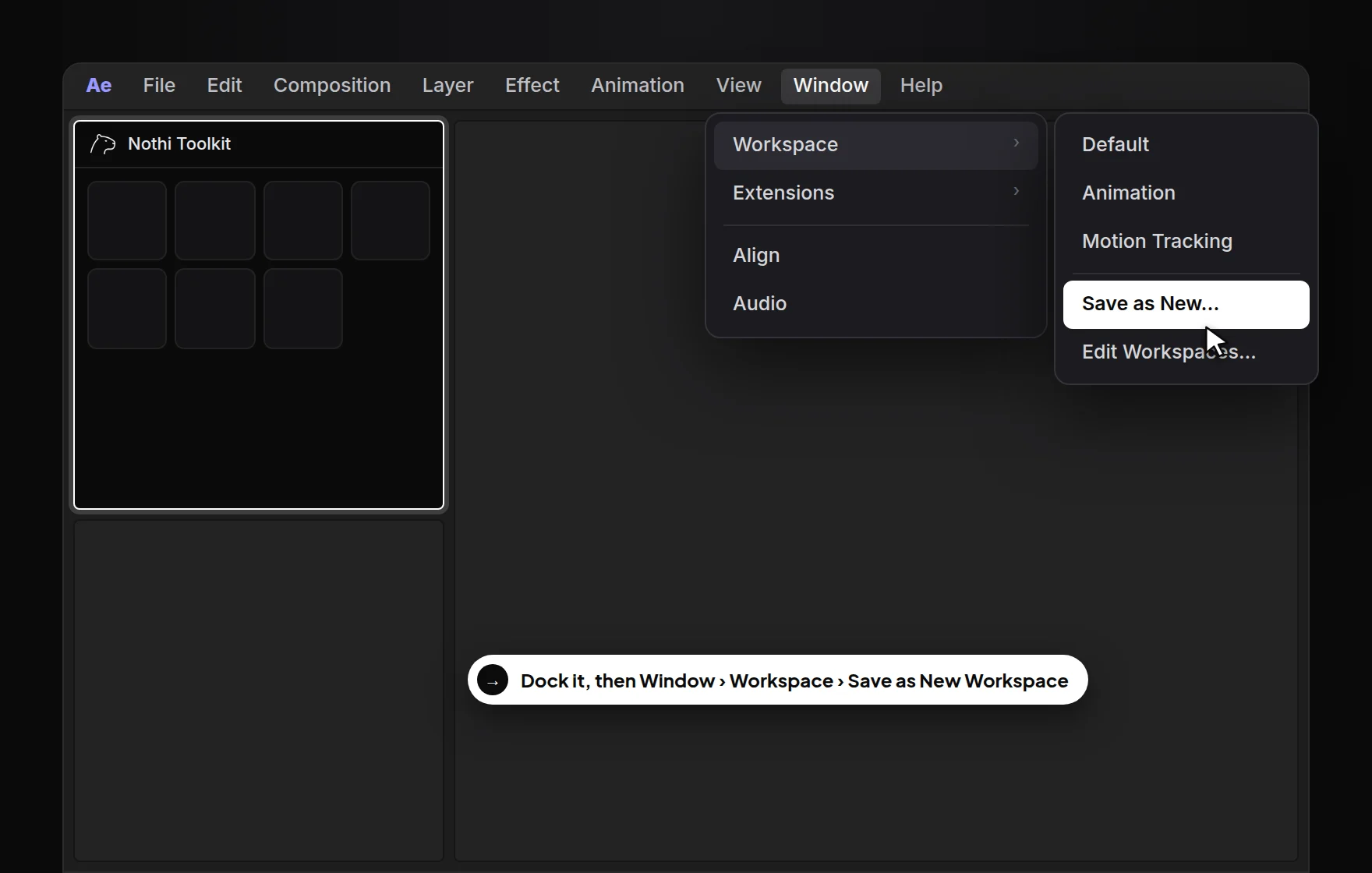Select Align from the Window menu

pyautogui.click(x=876, y=256)
